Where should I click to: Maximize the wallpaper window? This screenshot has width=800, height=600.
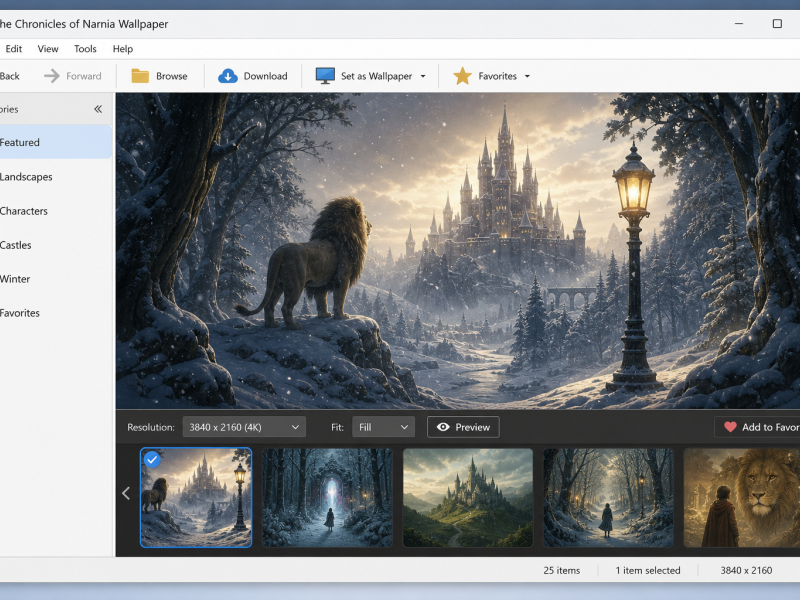[x=777, y=24]
